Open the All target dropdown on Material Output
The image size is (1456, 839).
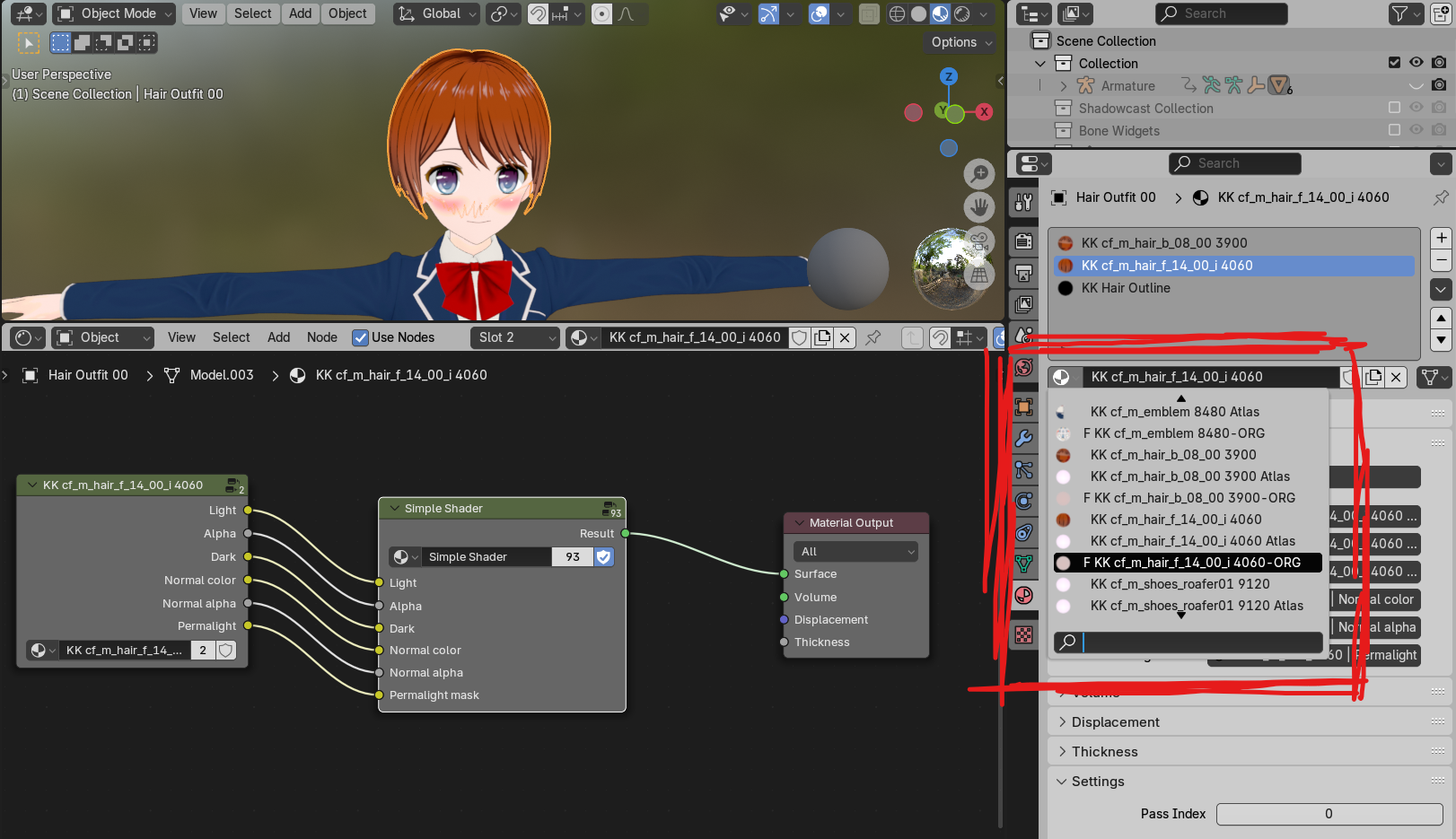pos(856,552)
